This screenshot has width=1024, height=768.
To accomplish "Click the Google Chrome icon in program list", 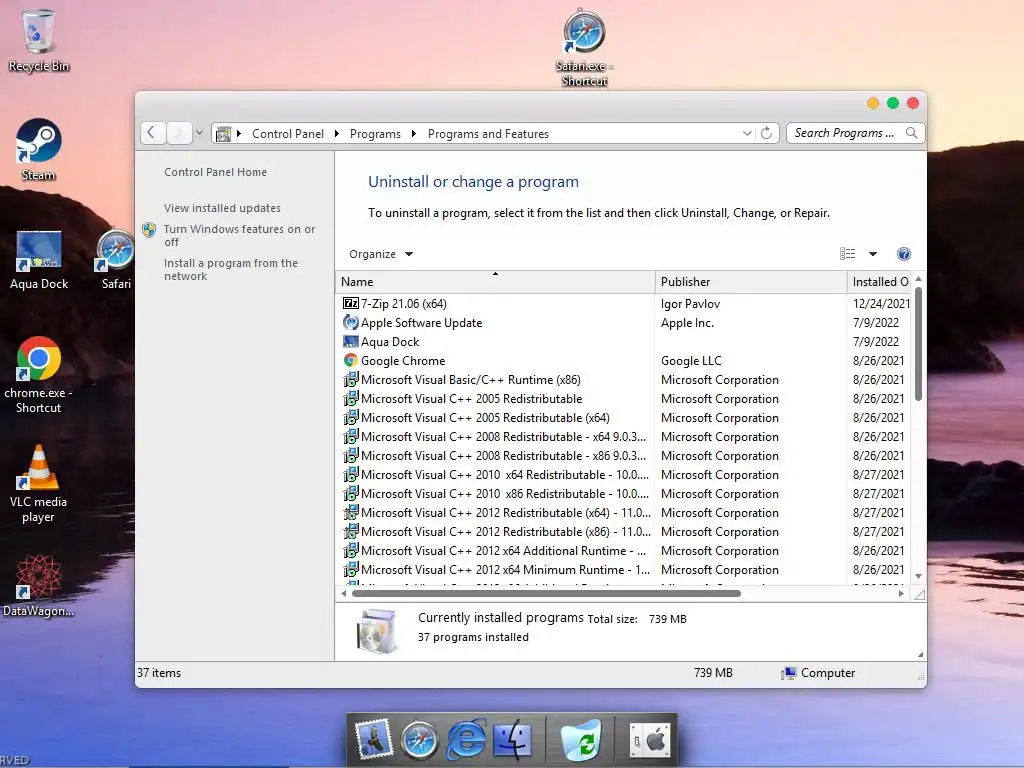I will (x=351, y=360).
